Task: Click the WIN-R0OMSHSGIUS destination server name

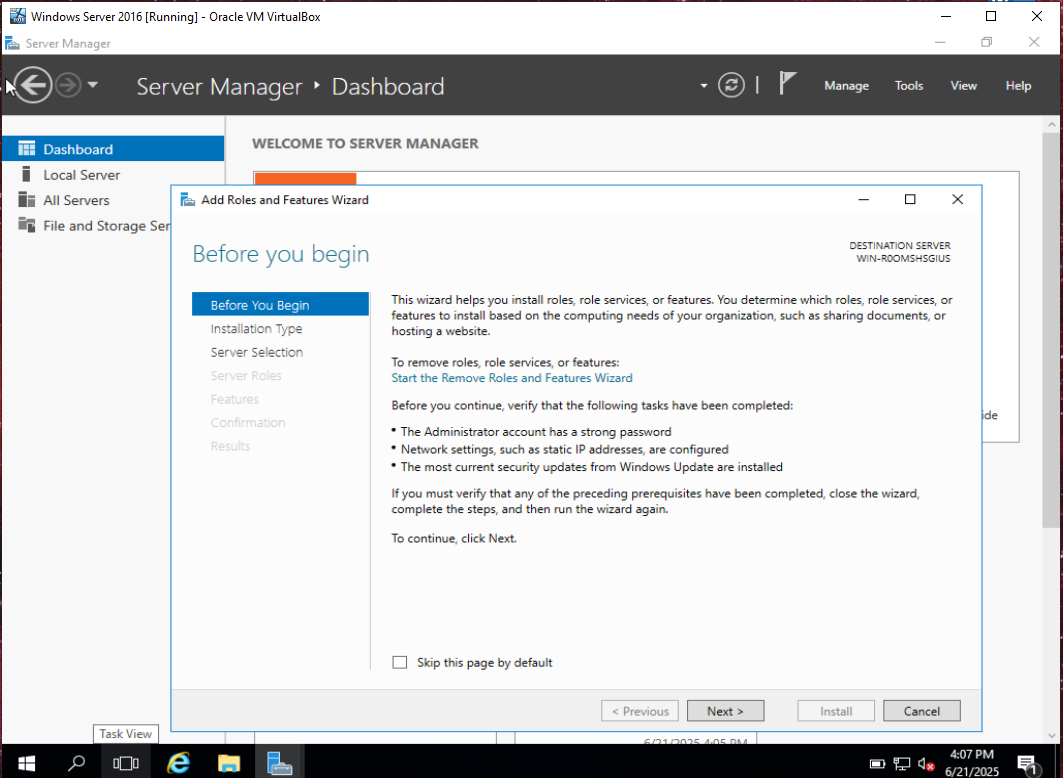Action: point(903,258)
